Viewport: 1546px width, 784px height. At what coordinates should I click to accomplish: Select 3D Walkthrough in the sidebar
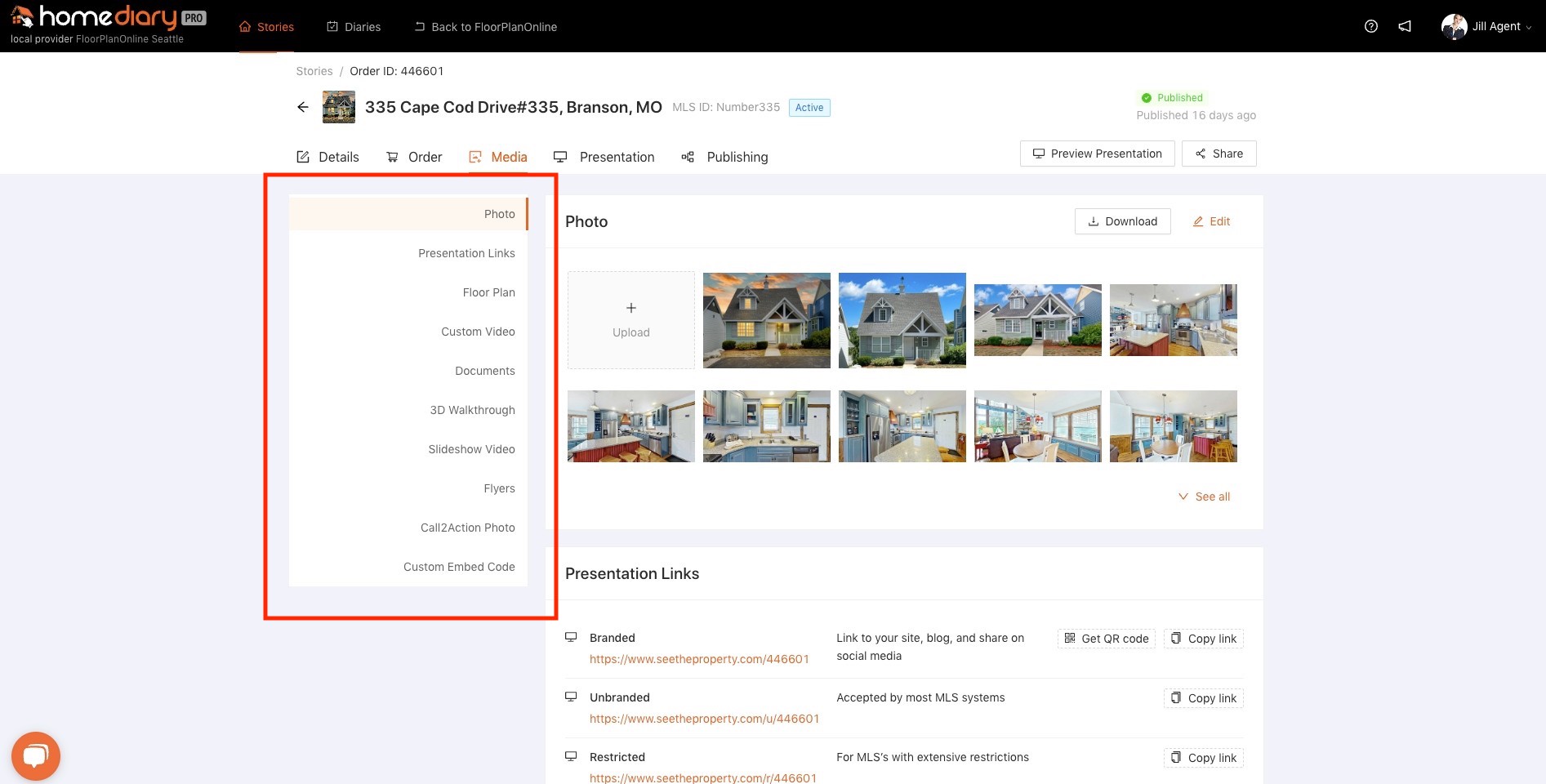pos(472,410)
